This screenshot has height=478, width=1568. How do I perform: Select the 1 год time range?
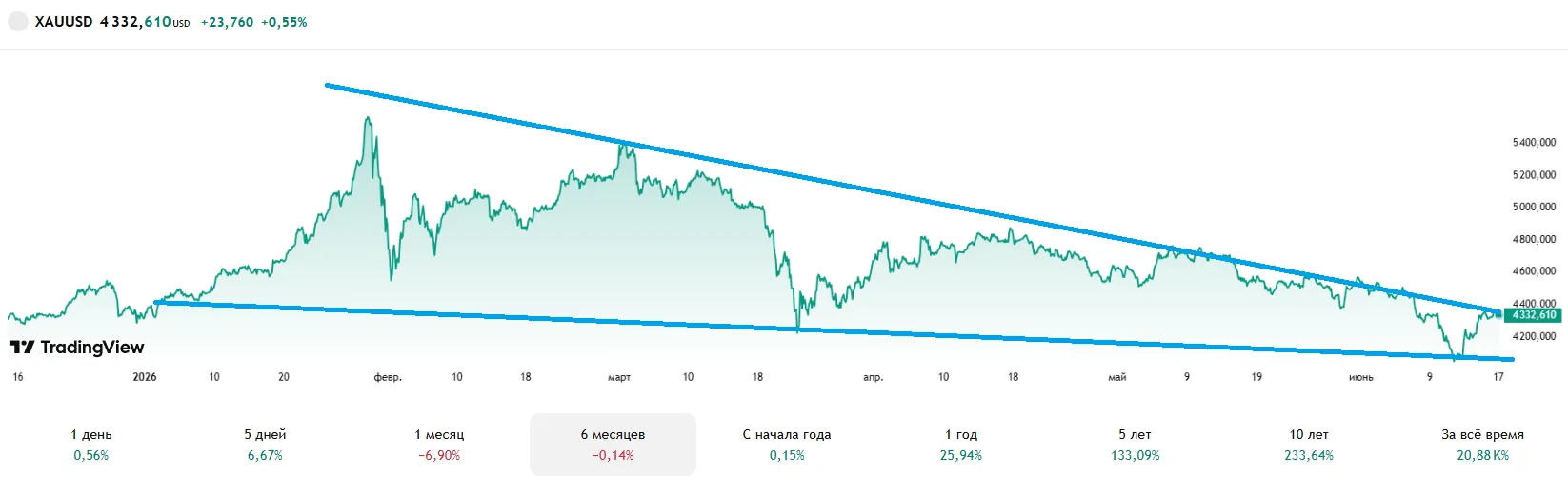point(960,445)
